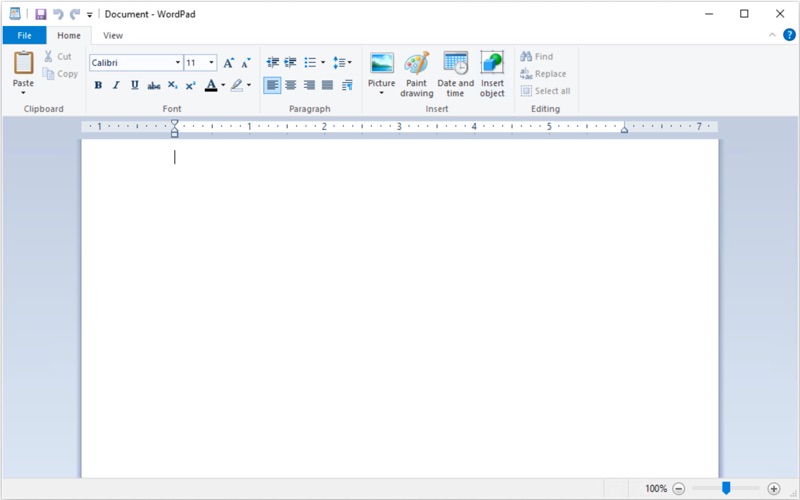Select Justify text alignment
The height and width of the screenshot is (500, 800).
coord(328,85)
